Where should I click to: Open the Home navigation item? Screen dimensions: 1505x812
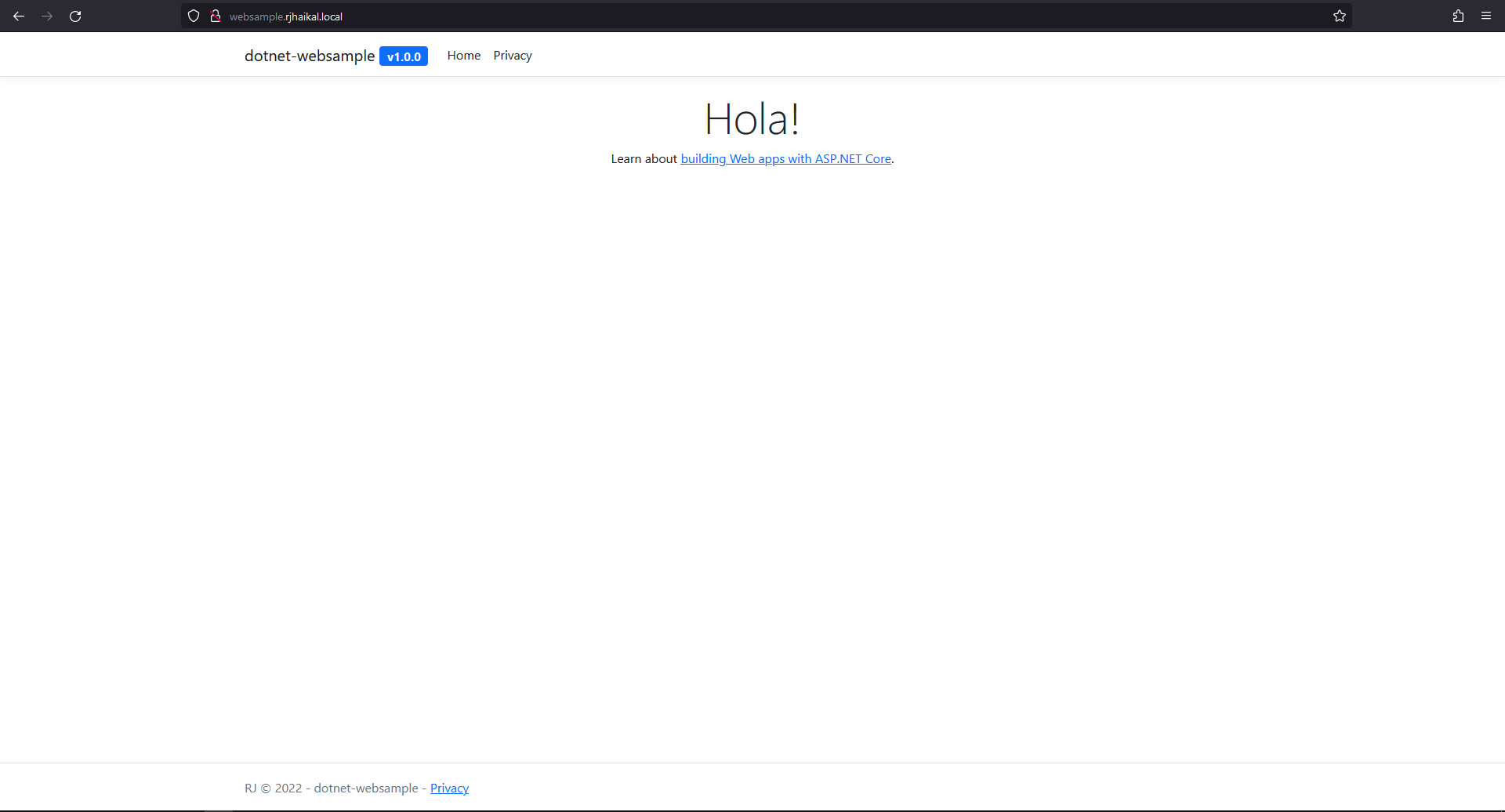coord(464,55)
